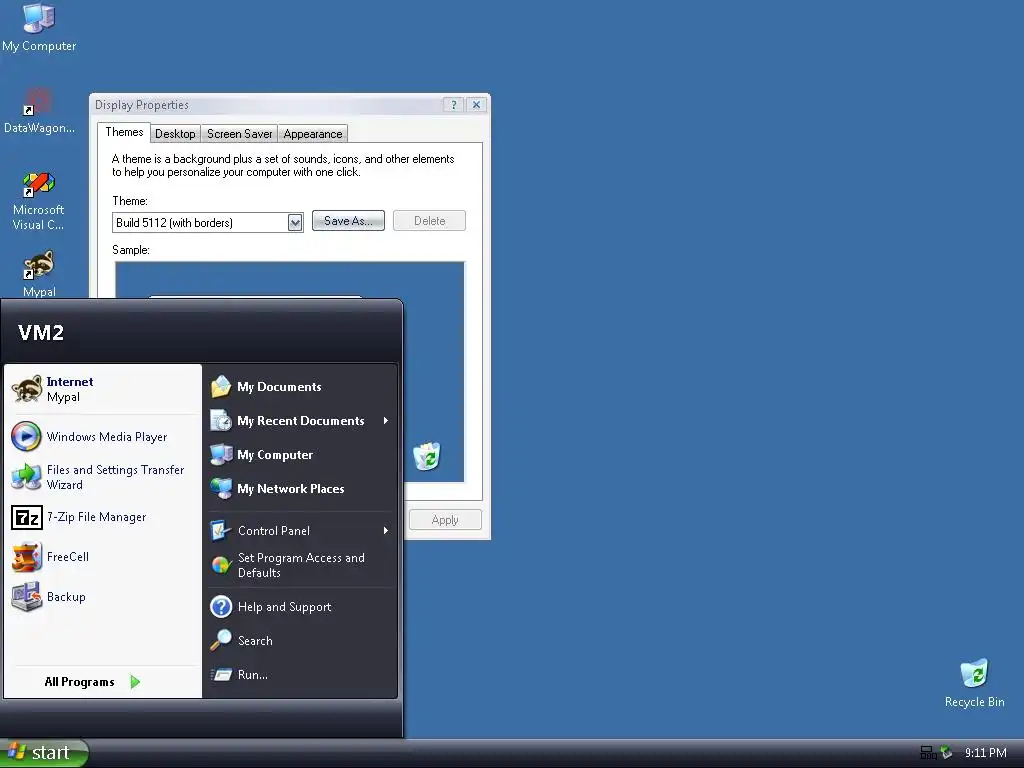Open My Network Places

(300, 488)
